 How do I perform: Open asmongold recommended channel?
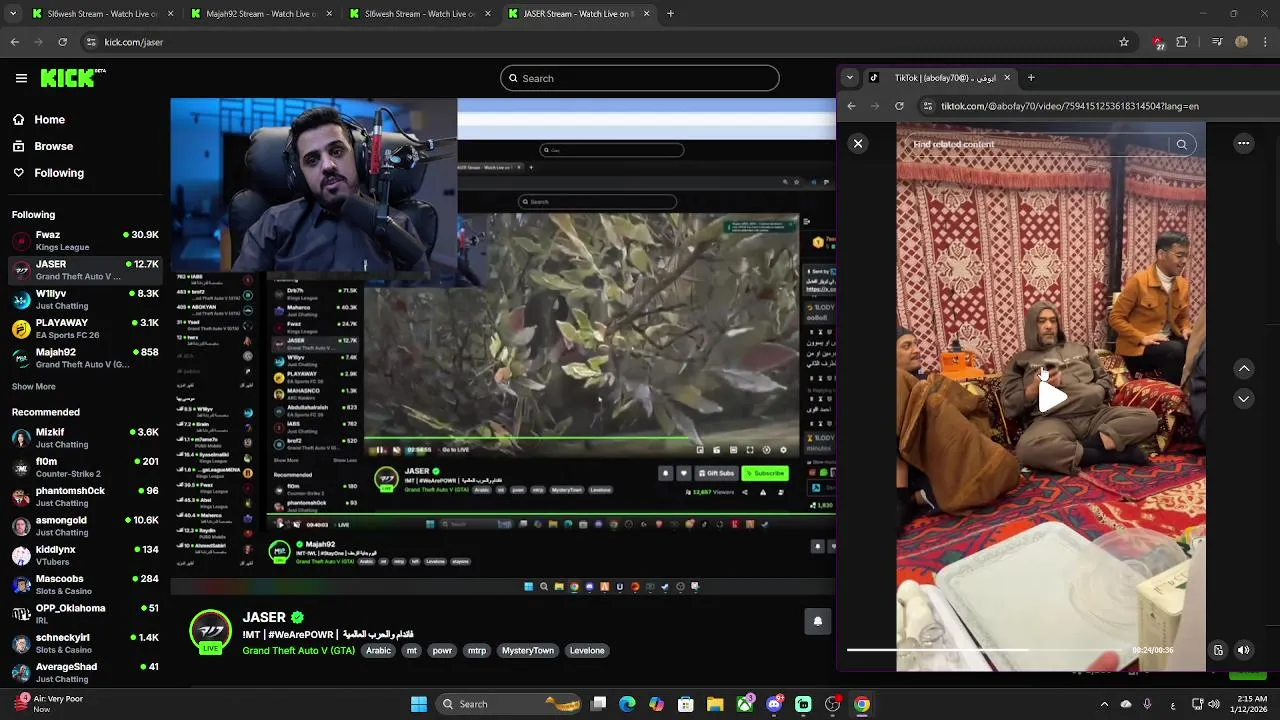[85, 526]
